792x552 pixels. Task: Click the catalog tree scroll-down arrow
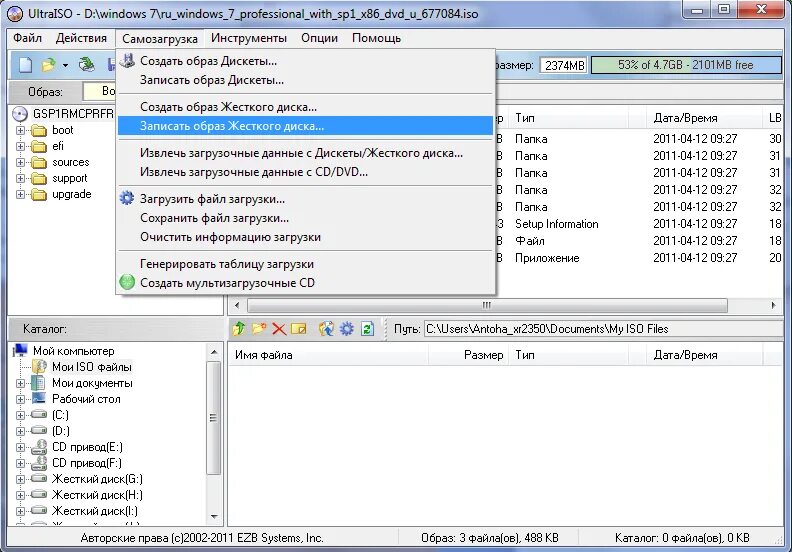(214, 516)
